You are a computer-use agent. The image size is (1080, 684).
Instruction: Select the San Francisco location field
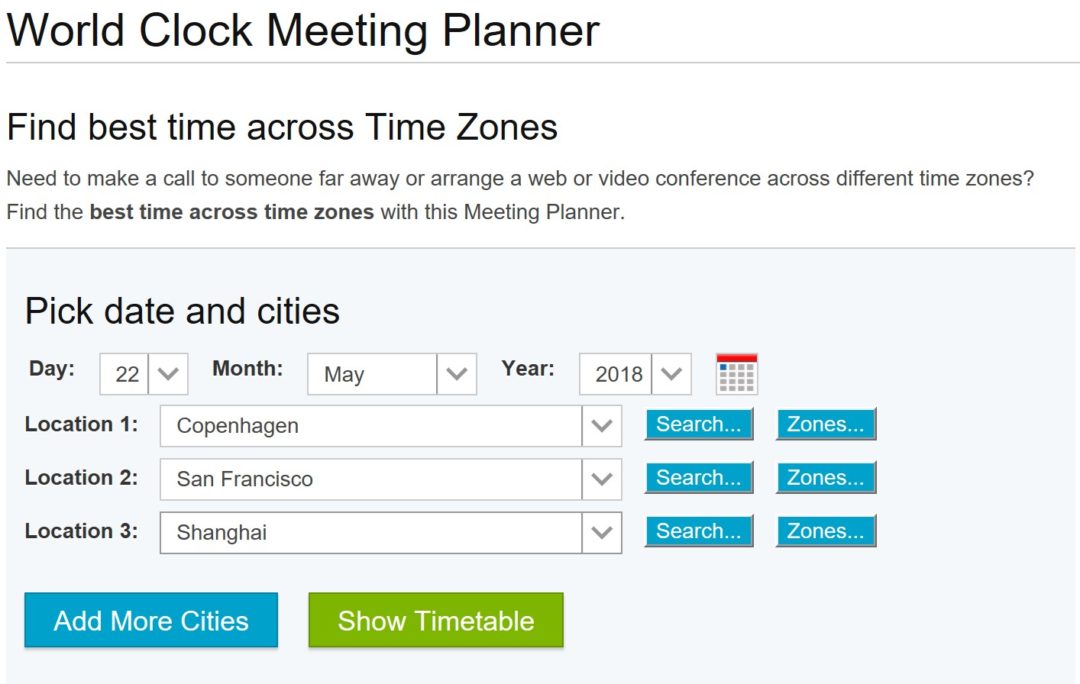coord(370,479)
